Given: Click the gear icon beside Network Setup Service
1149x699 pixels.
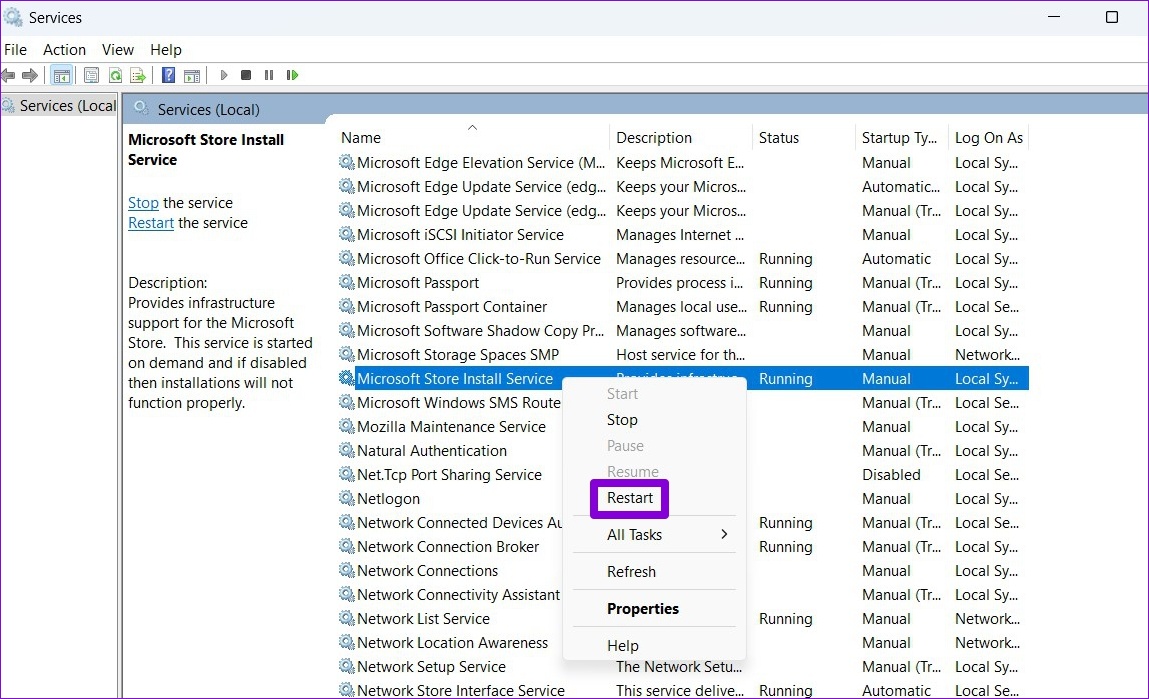Looking at the screenshot, I should pyautogui.click(x=347, y=667).
